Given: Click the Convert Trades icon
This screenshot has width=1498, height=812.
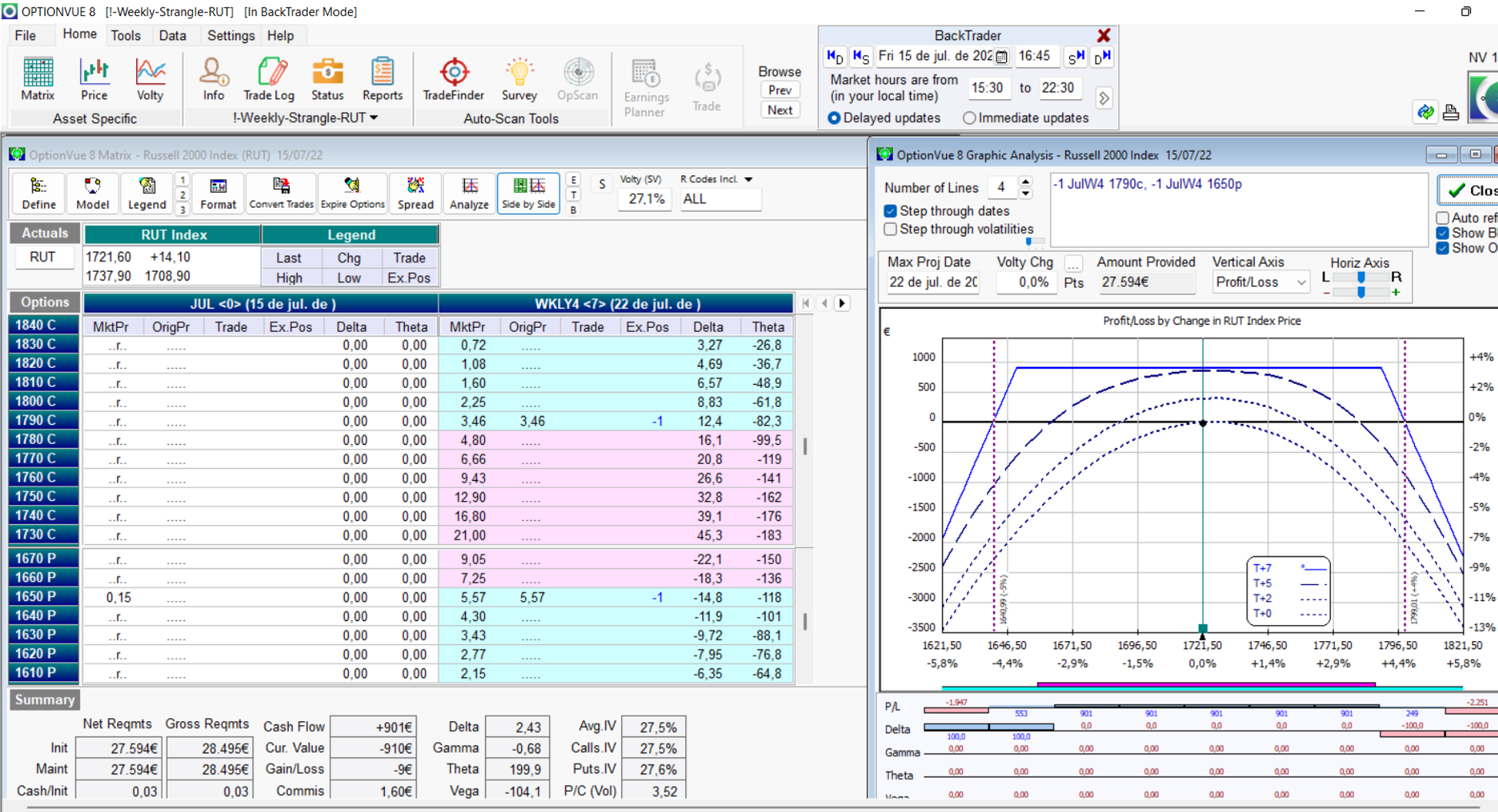Looking at the screenshot, I should pos(281,193).
